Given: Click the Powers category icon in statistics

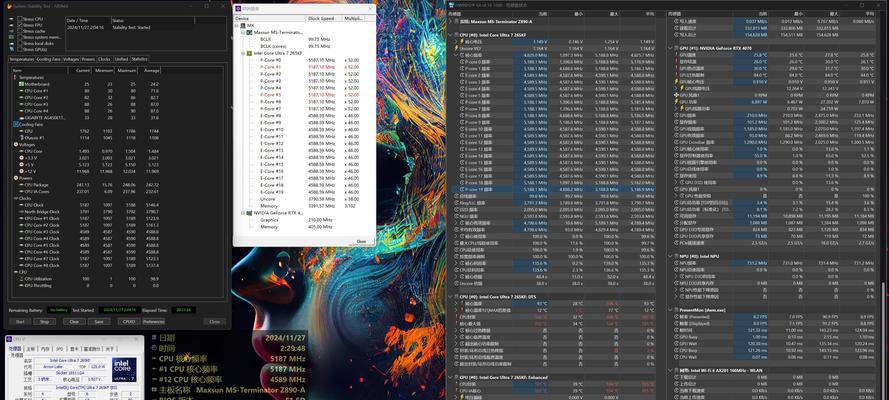Looking at the screenshot, I should coord(16,178).
